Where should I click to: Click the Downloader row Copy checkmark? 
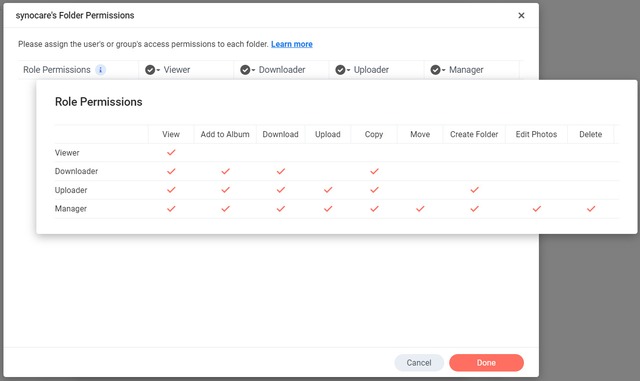374,171
